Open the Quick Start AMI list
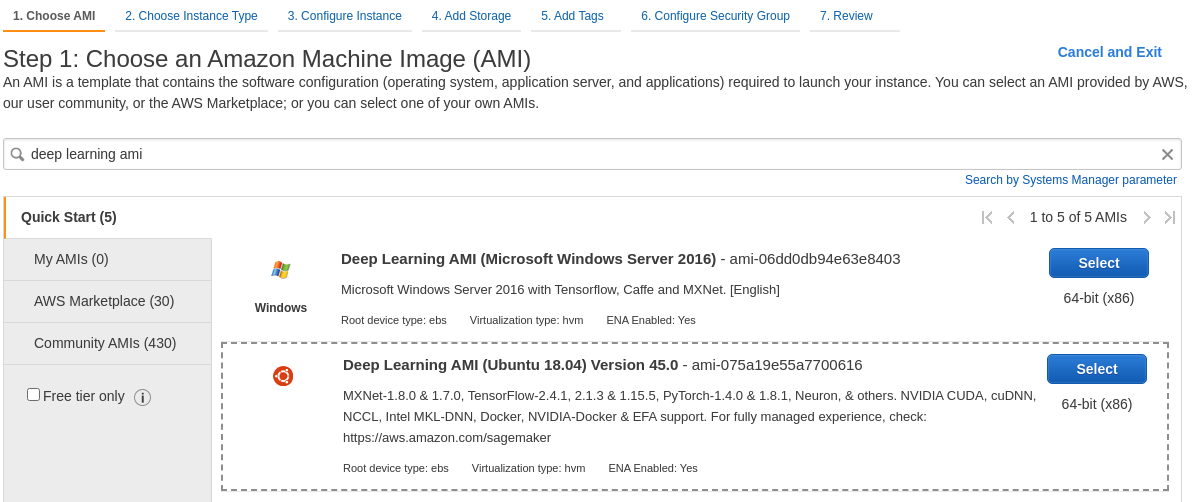1195x502 pixels. click(69, 217)
